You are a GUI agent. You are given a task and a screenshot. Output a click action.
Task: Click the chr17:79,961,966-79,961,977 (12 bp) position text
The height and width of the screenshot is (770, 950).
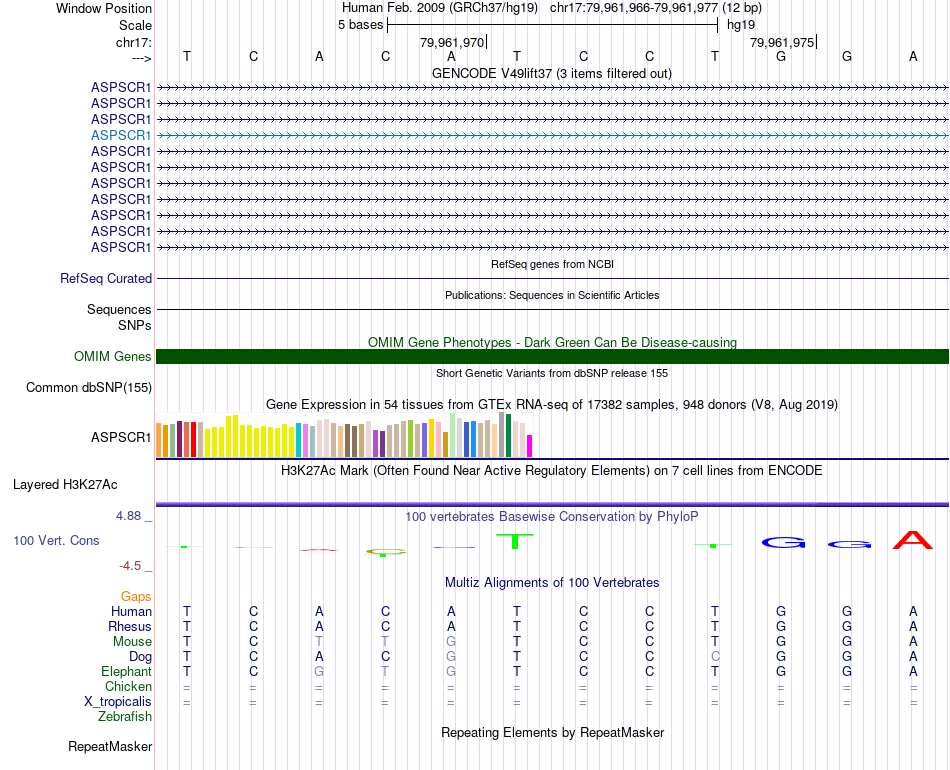tap(656, 8)
